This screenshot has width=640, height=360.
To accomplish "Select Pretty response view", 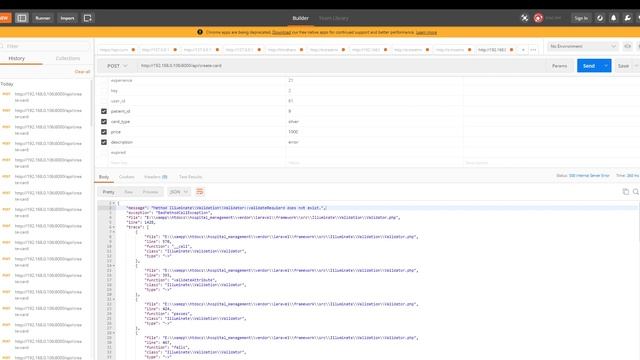I will click(109, 192).
